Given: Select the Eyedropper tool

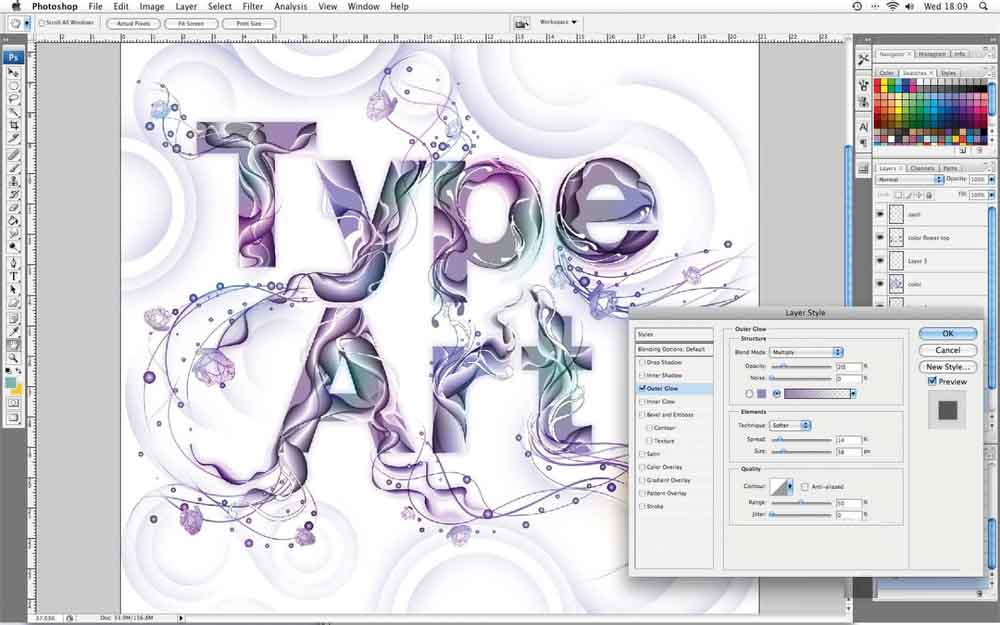Looking at the screenshot, I should click(x=13, y=332).
